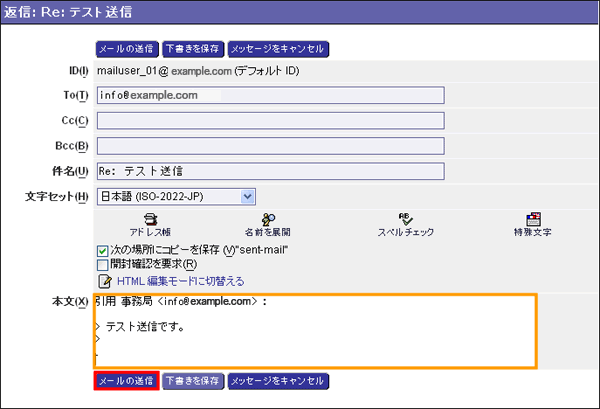Image resolution: width=600 pixels, height=409 pixels.
Task: Enable the read receipt request checkbox
Action: [x=102, y=265]
